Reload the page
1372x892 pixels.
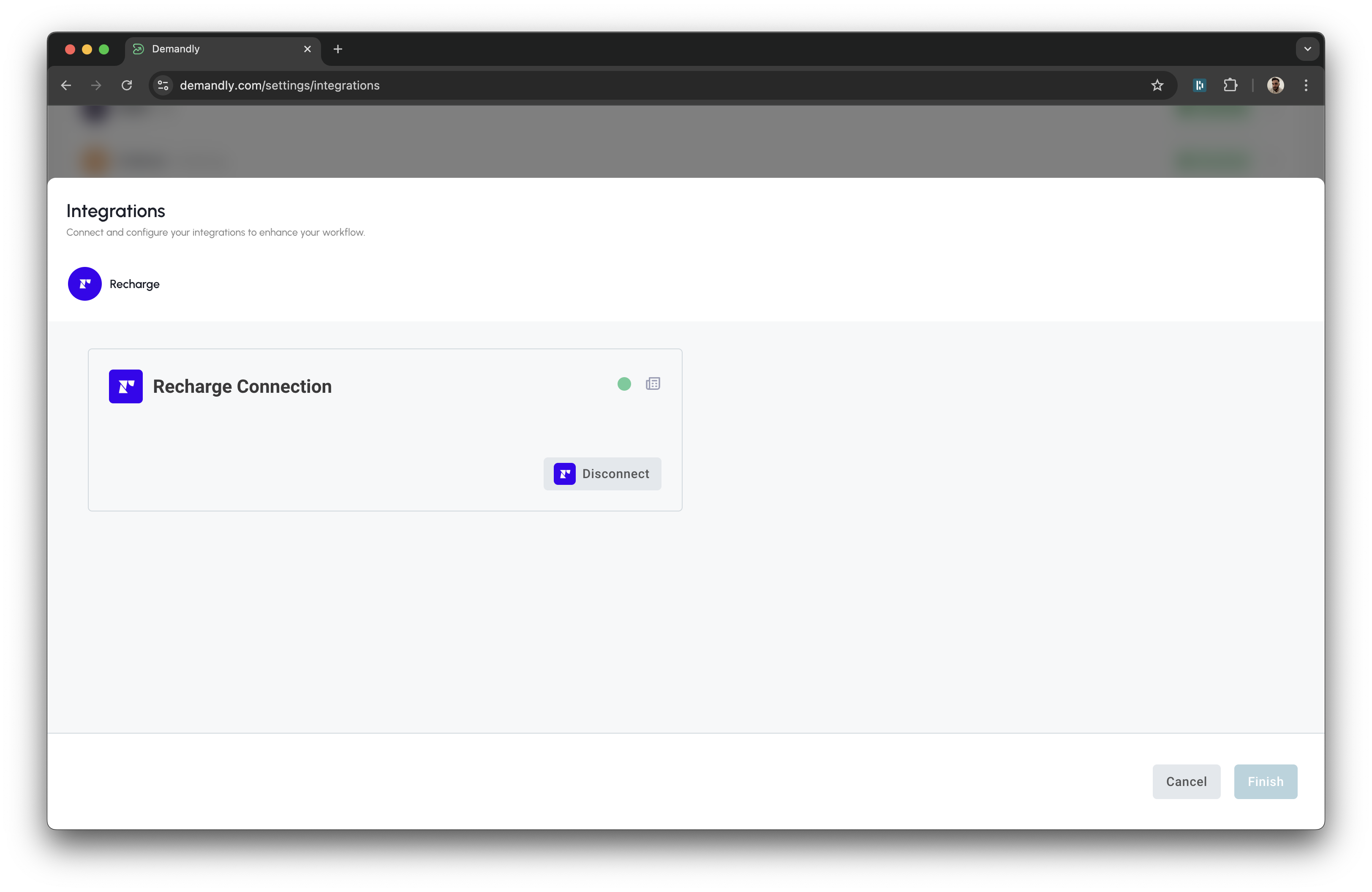[127, 85]
